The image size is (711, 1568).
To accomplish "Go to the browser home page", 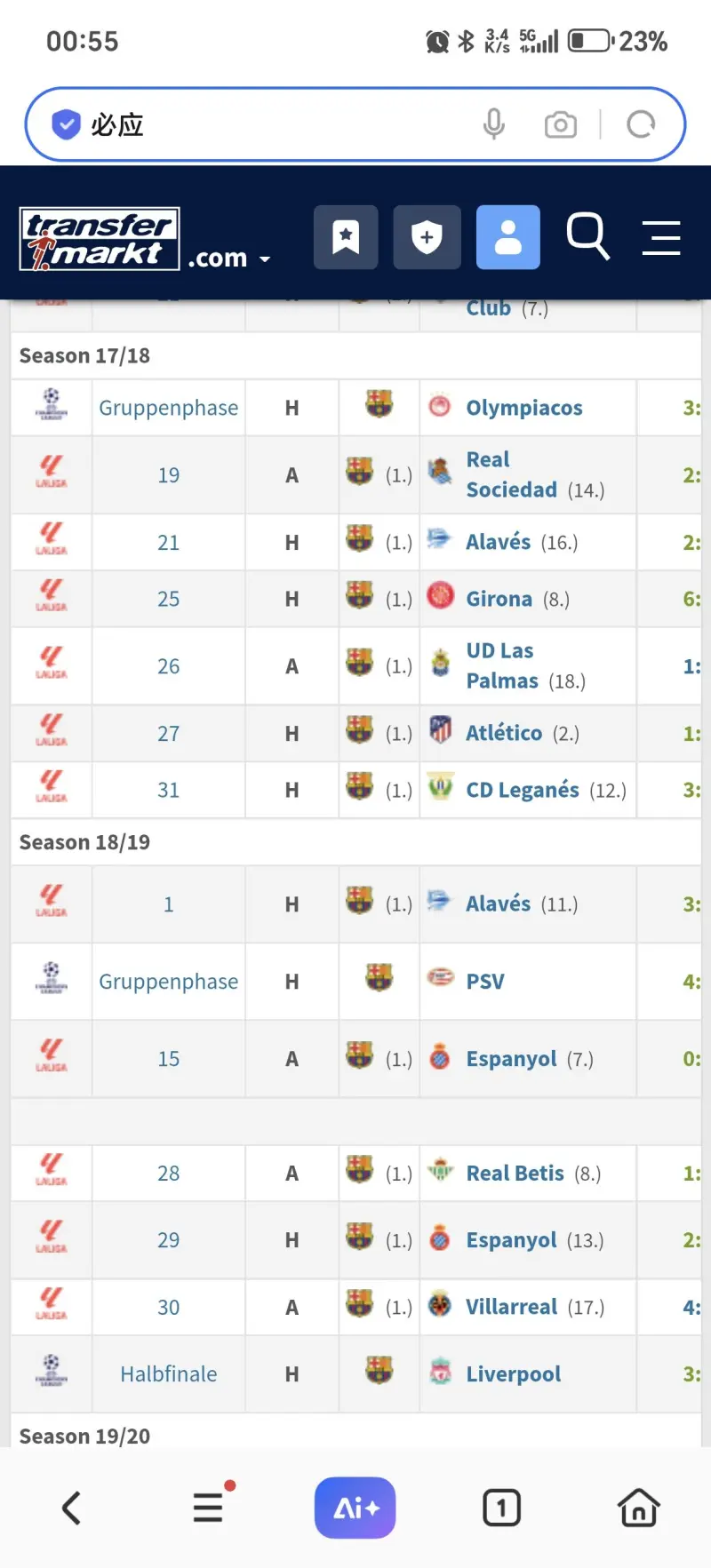I will tap(638, 1508).
